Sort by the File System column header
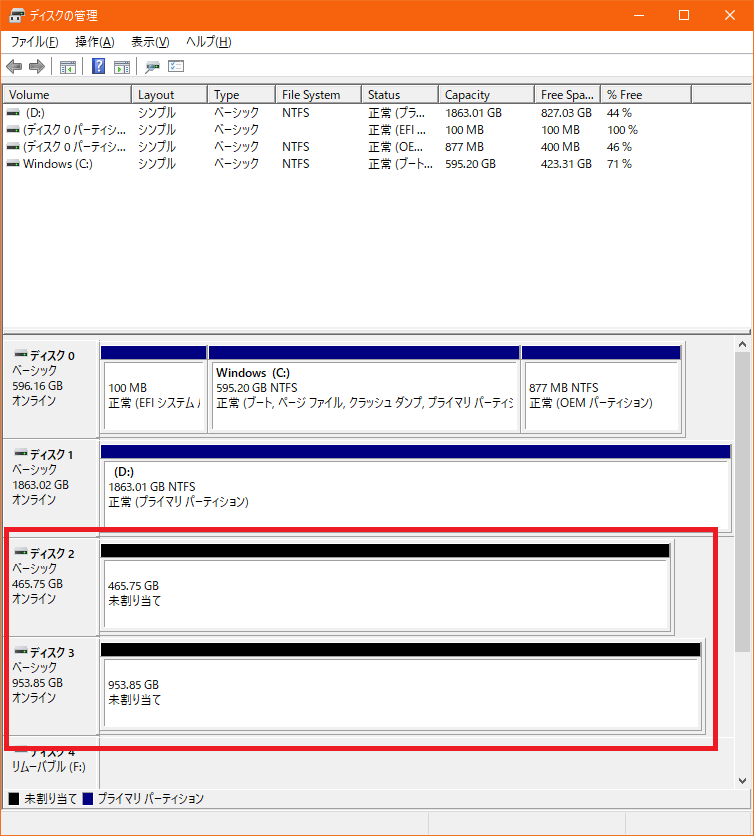This screenshot has height=836, width=754. pos(319,94)
